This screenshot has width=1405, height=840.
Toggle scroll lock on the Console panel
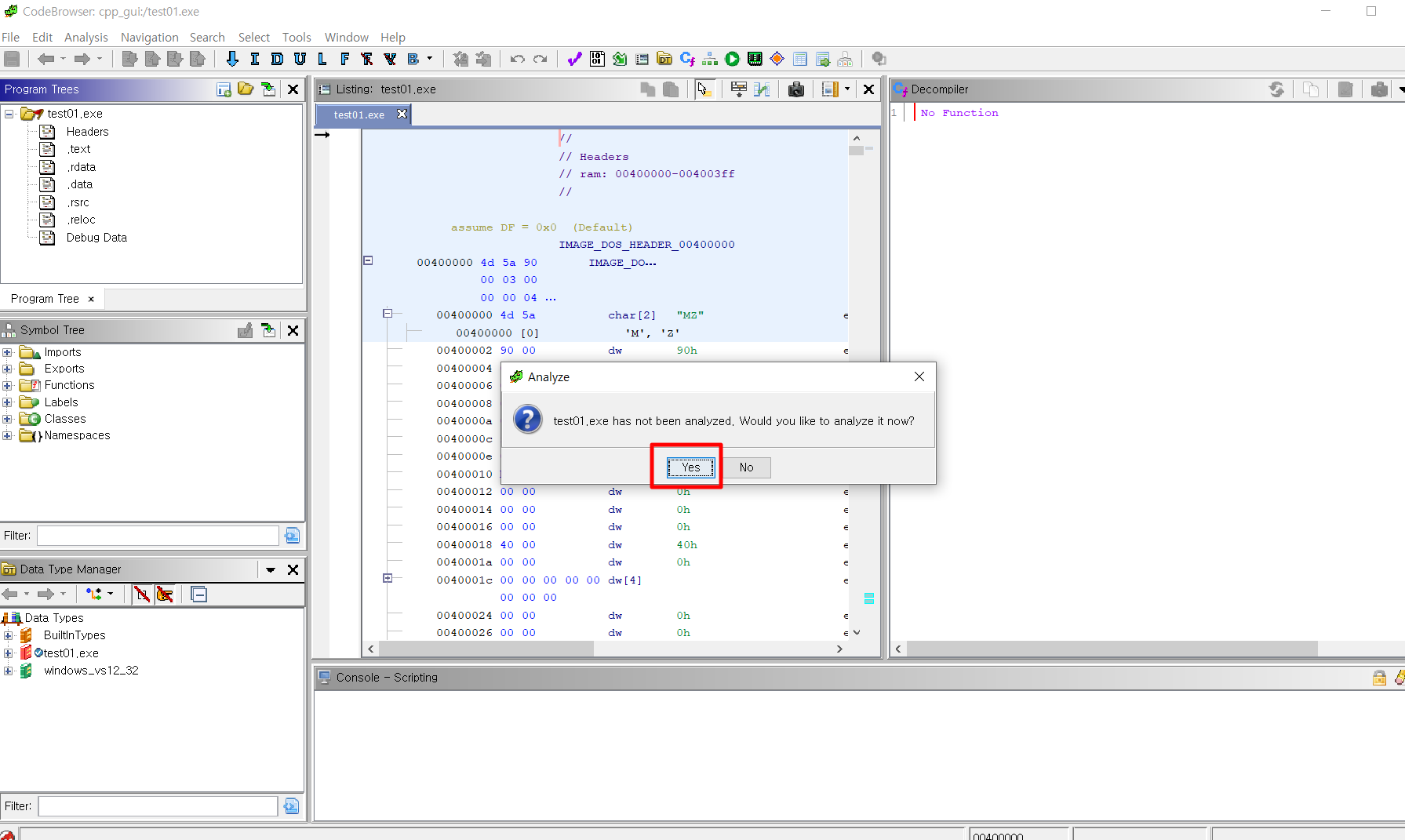[1381, 678]
